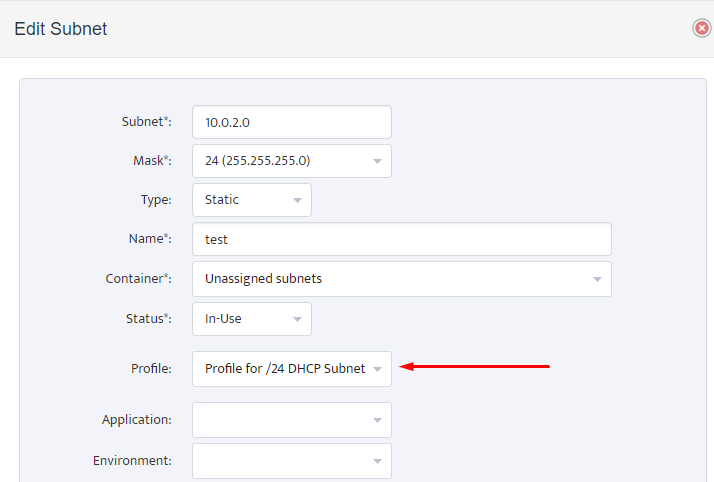The height and width of the screenshot is (482, 714).
Task: Click the arrow icon of Container selector
Action: click(597, 279)
